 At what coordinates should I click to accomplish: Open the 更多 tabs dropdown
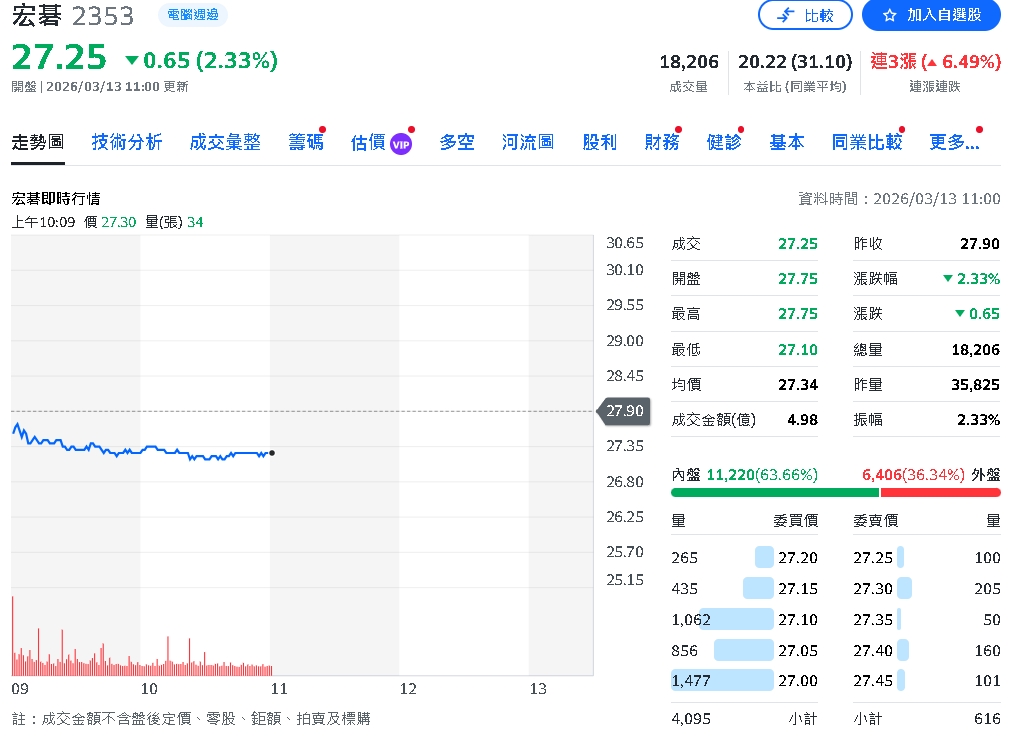click(954, 142)
